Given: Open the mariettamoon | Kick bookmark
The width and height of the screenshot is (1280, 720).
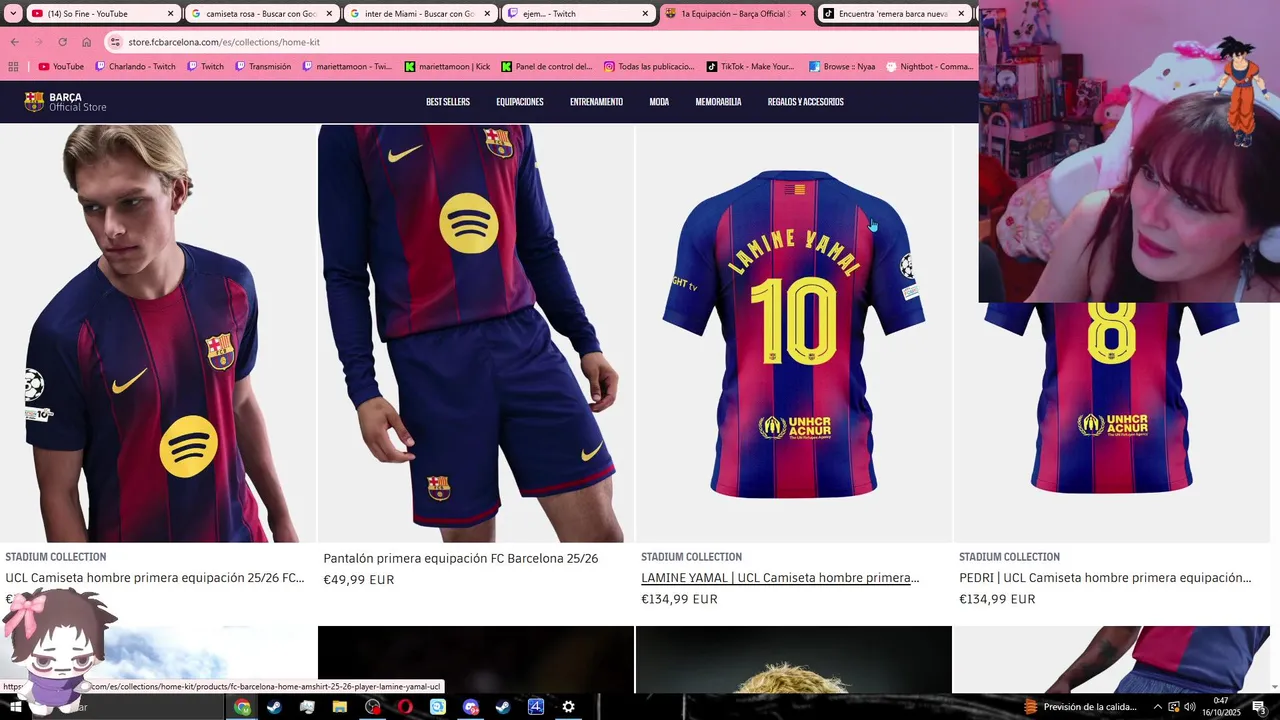Looking at the screenshot, I should click(x=447, y=67).
